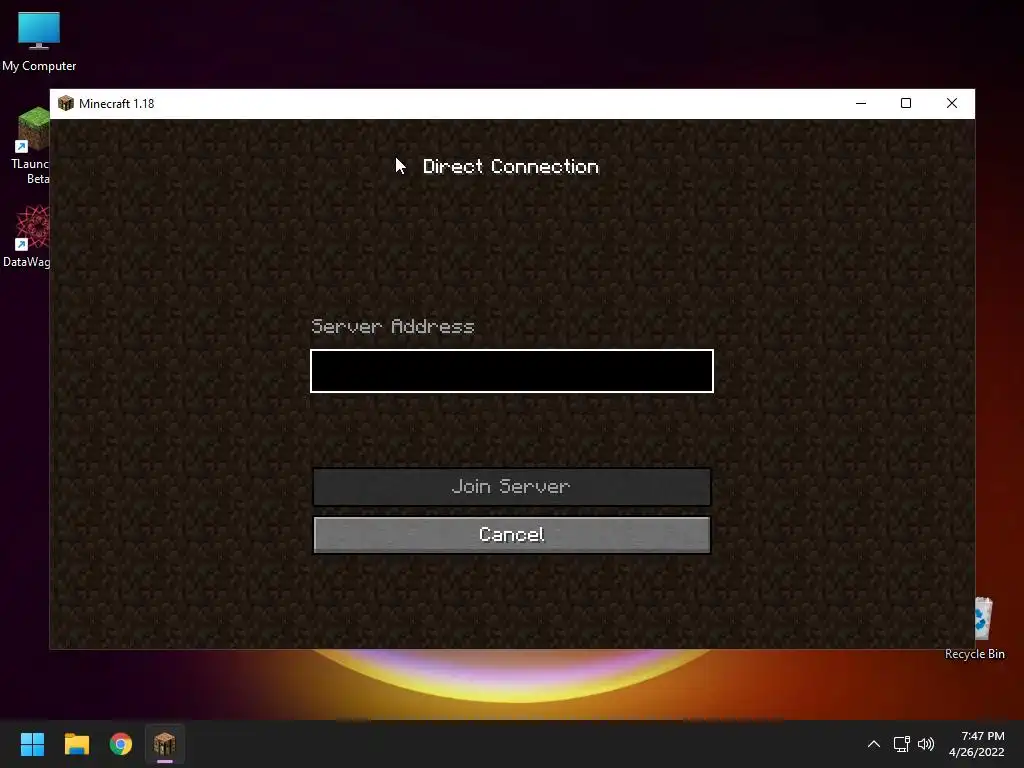This screenshot has height=768, width=1024.
Task: Maximize the Minecraft 1.18 window
Action: pos(906,103)
